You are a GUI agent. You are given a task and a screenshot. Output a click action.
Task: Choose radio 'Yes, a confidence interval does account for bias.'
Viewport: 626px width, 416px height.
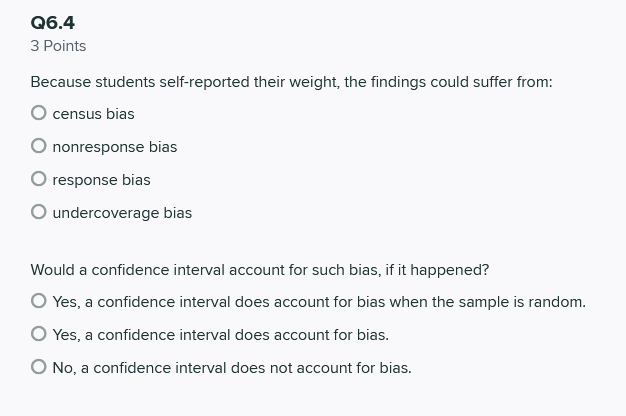pyautogui.click(x=39, y=334)
